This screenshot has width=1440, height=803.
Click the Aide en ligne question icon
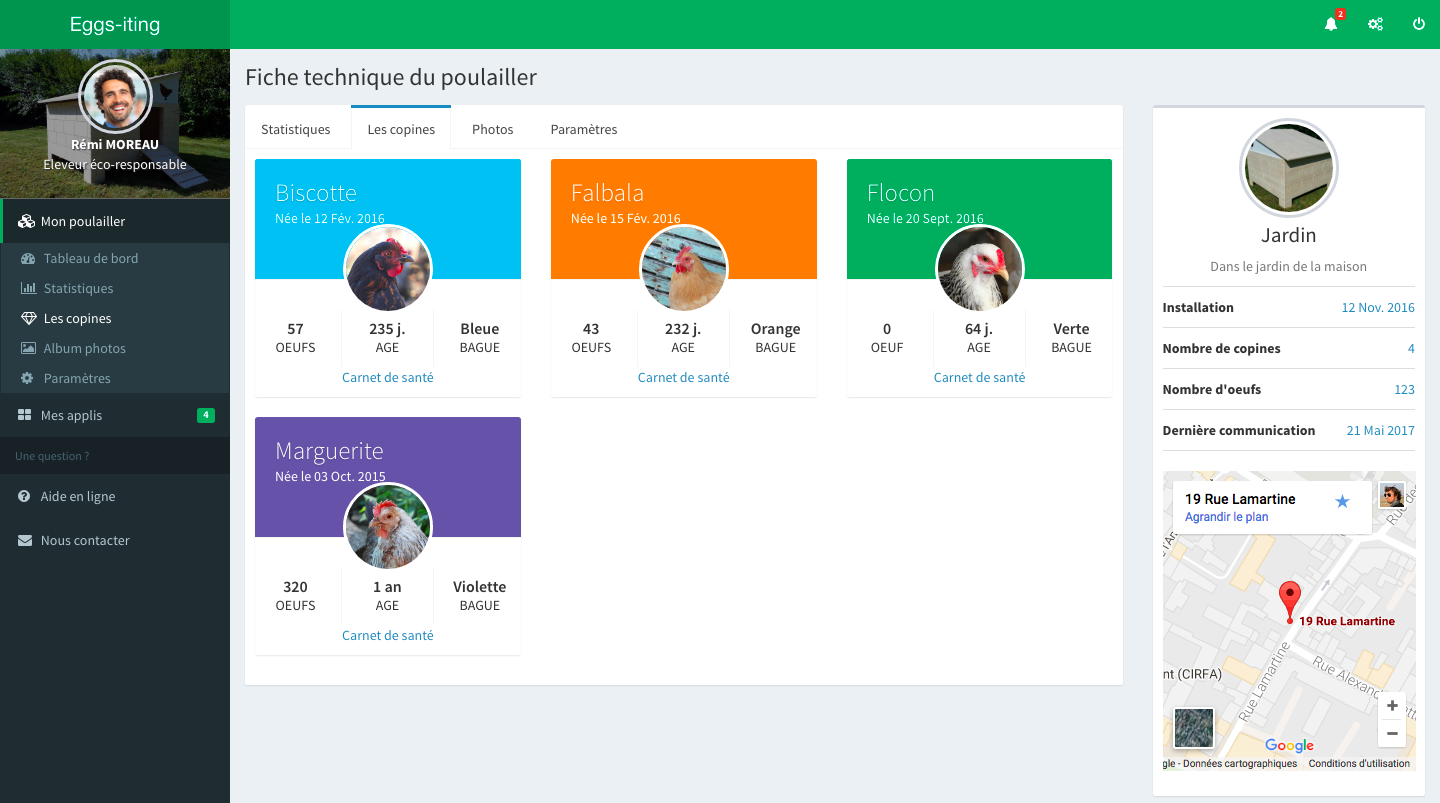point(25,496)
